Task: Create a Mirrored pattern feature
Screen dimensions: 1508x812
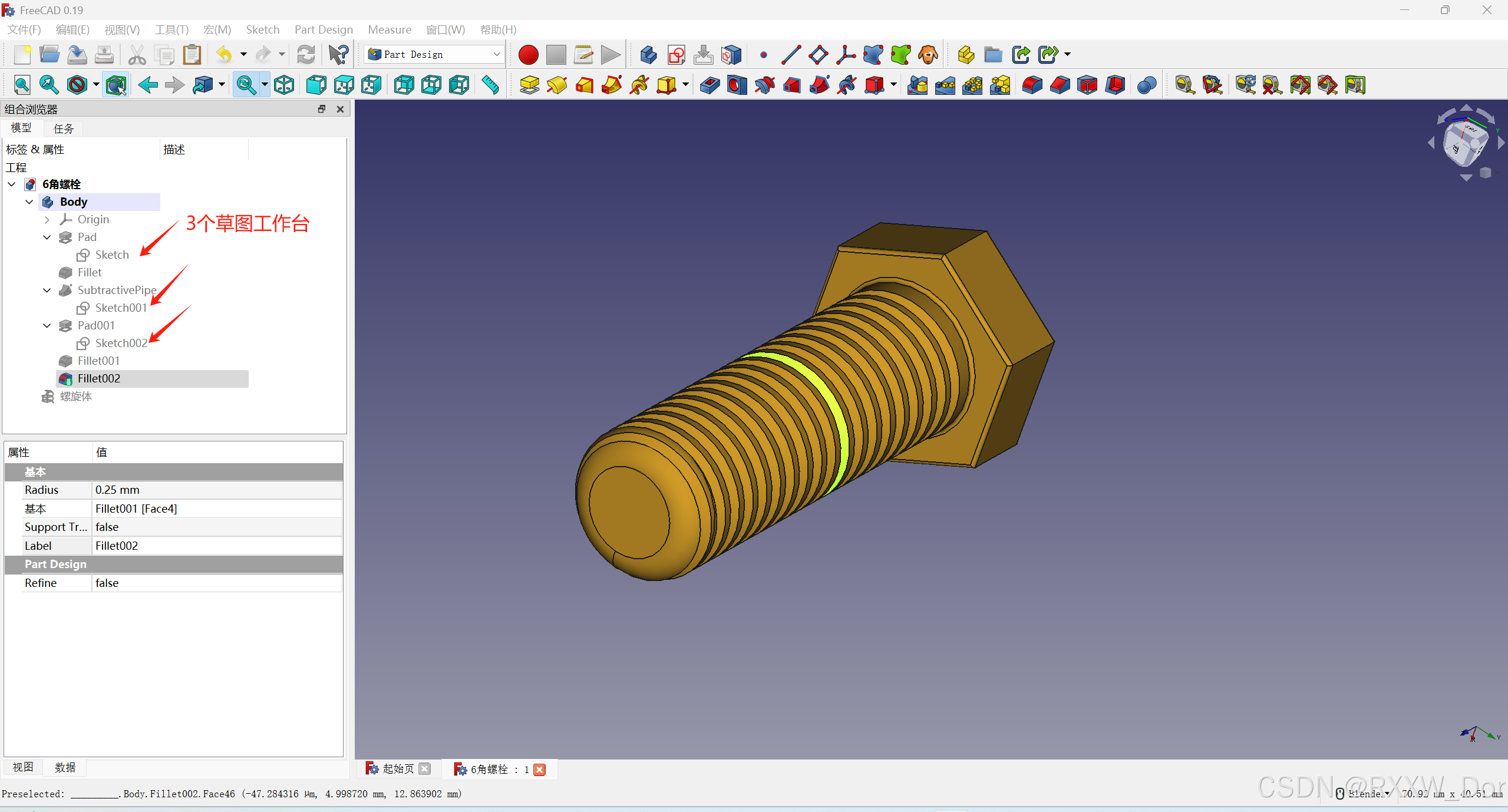Action: point(918,85)
